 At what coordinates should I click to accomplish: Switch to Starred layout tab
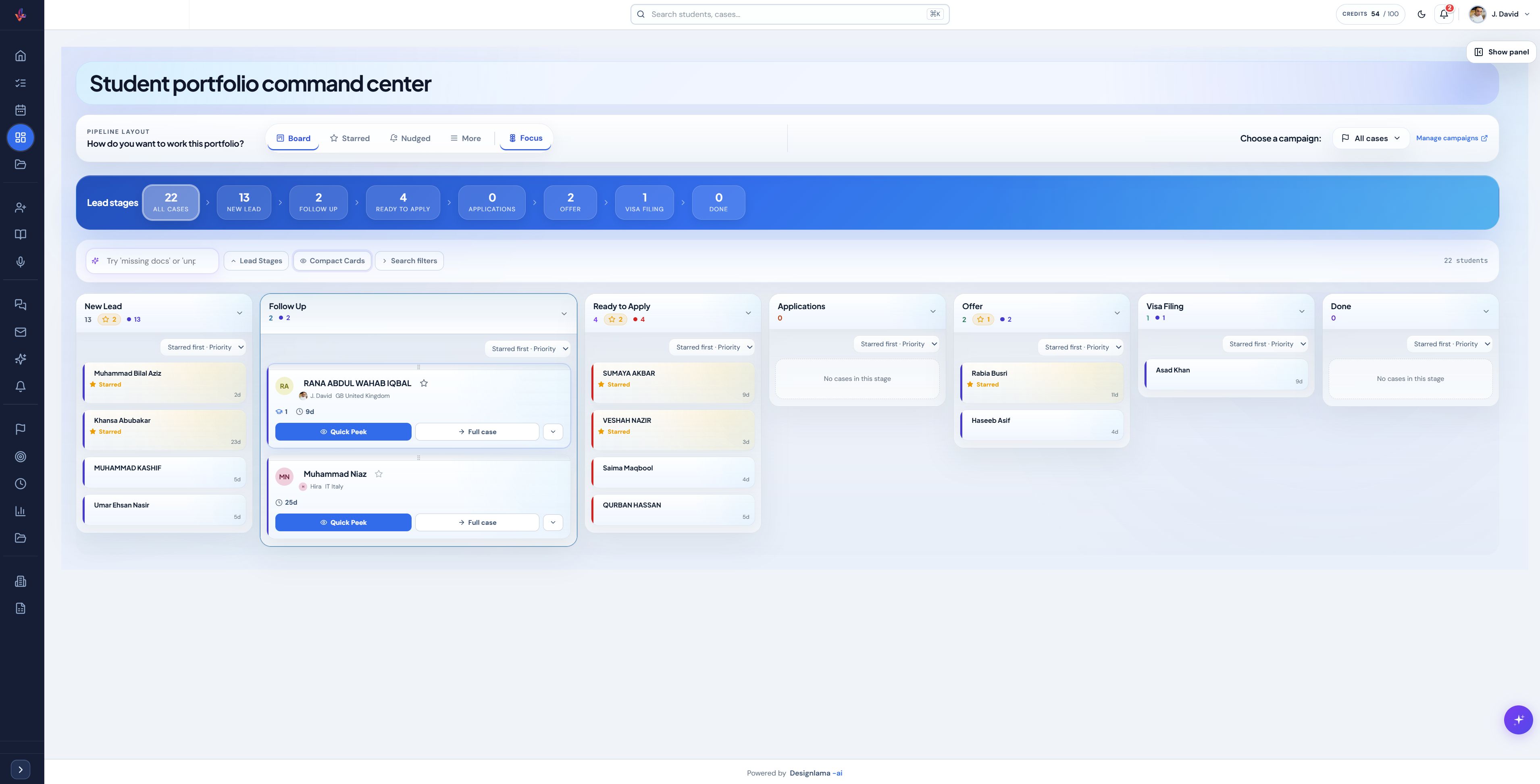click(350, 138)
